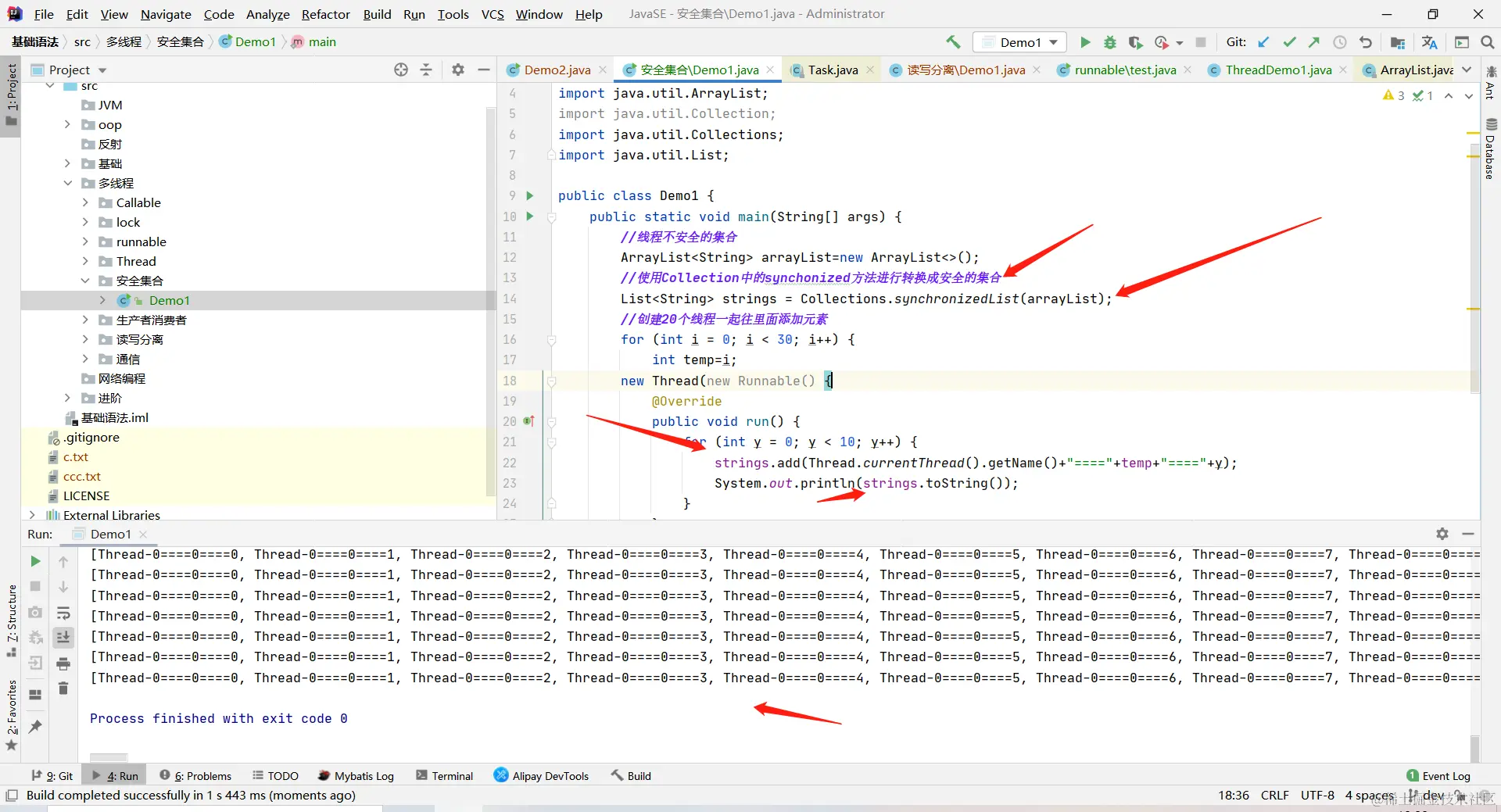Image resolution: width=1501 pixels, height=812 pixels.
Task: Click the UTF-8 encoding in status bar
Action: pos(1317,795)
